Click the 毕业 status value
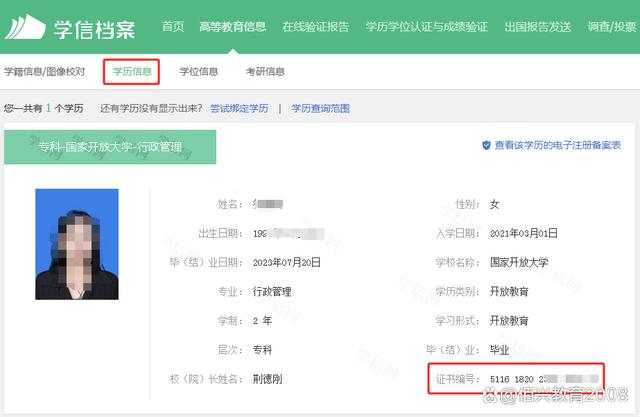 point(499,350)
